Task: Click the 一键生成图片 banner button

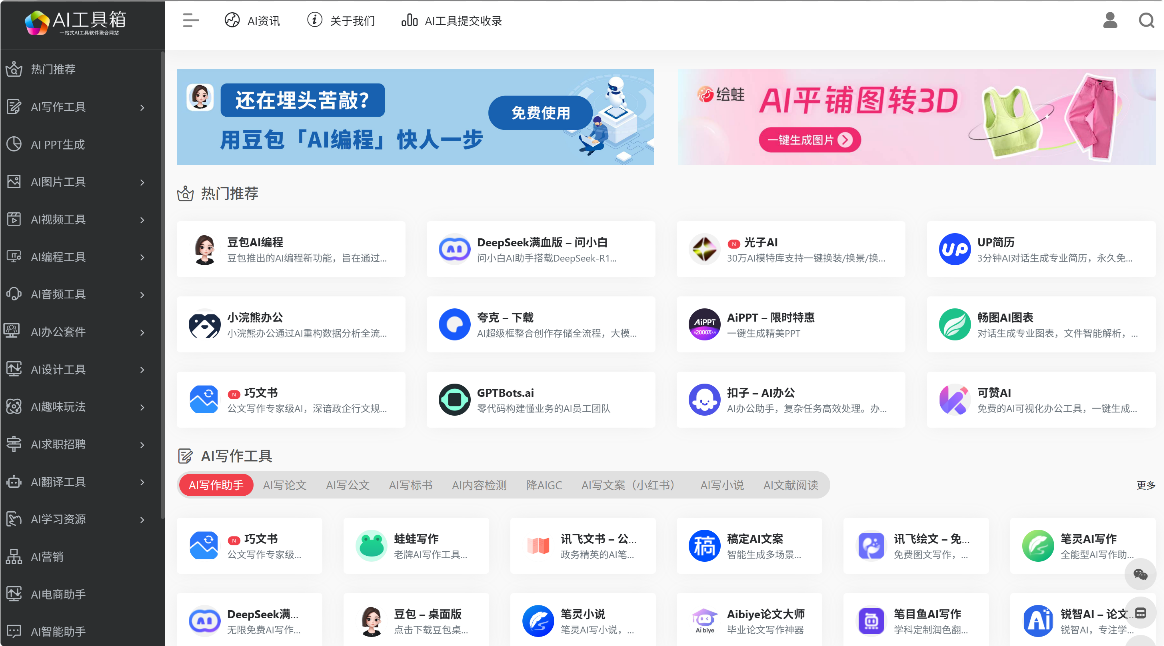Action: pos(809,140)
